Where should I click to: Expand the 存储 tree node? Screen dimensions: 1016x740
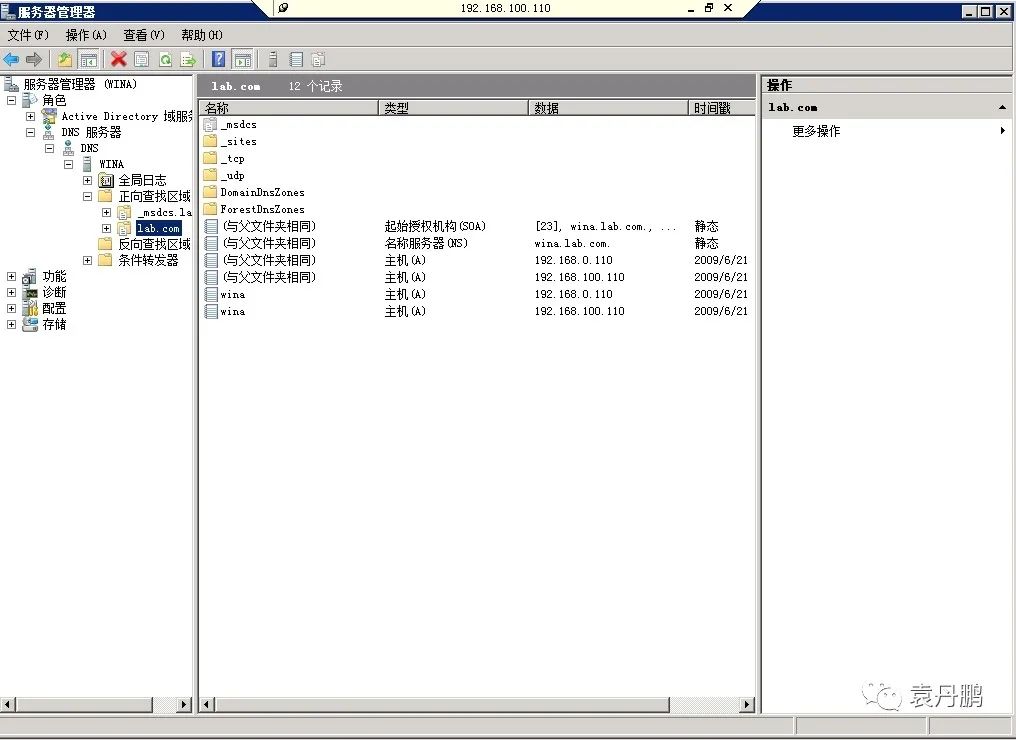click(x=11, y=325)
